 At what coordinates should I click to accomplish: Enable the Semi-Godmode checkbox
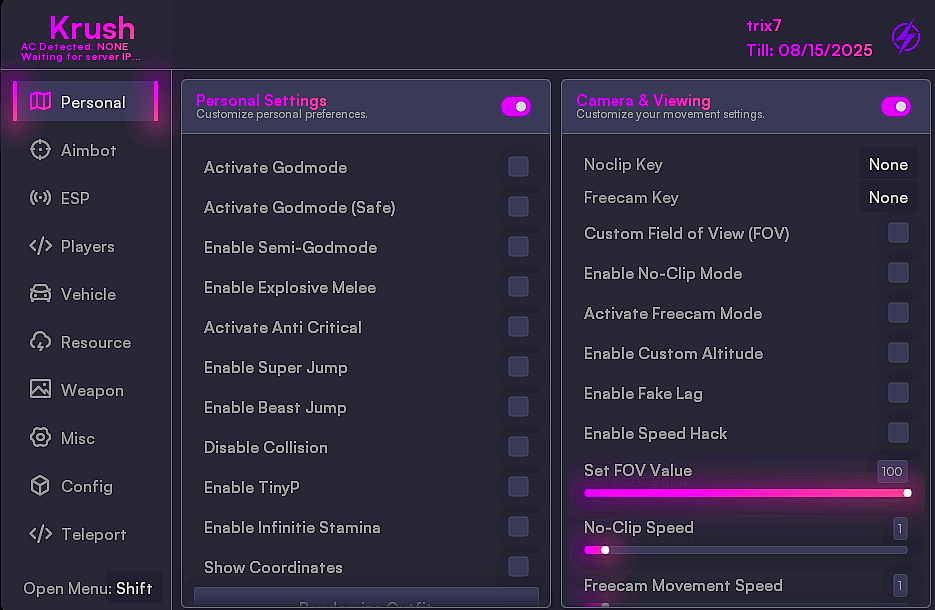coord(518,247)
